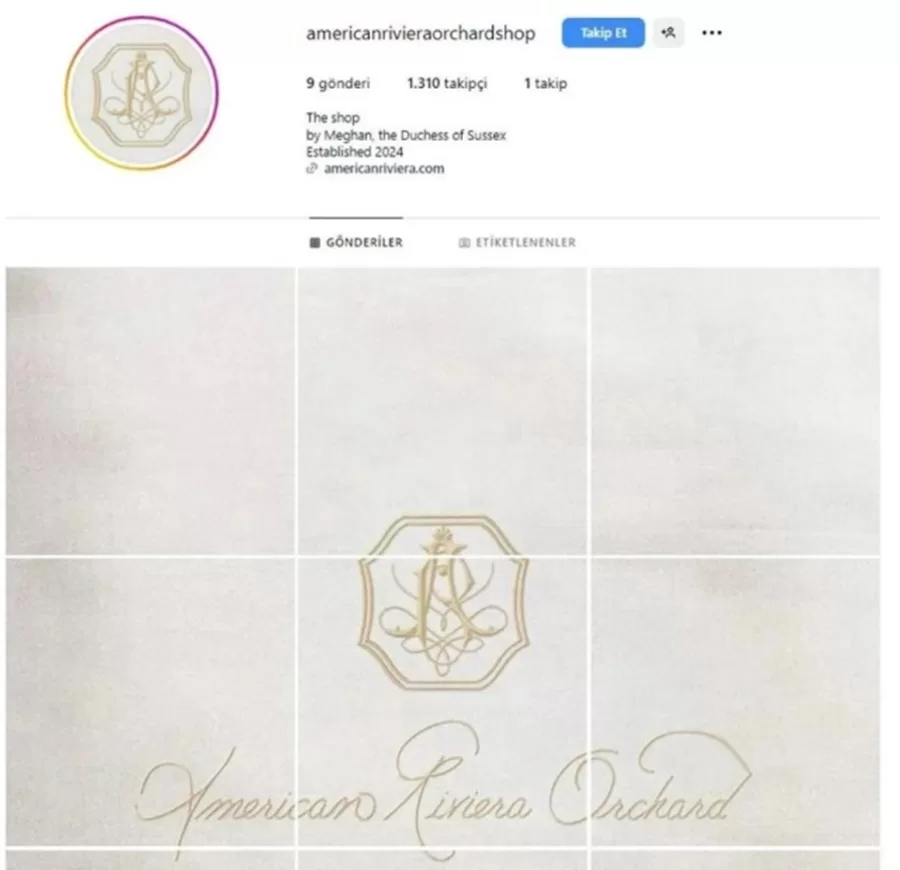Viewport: 900px width, 870px height.
Task: Click the link chain icon in bio
Action: [312, 169]
